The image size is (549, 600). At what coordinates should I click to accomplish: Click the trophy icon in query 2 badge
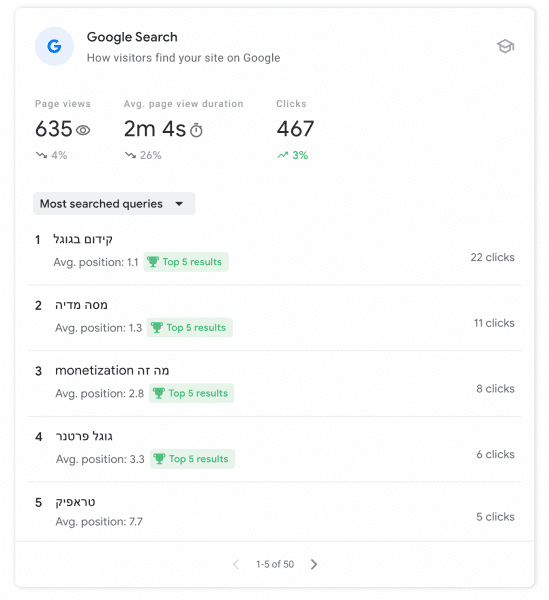point(156,328)
